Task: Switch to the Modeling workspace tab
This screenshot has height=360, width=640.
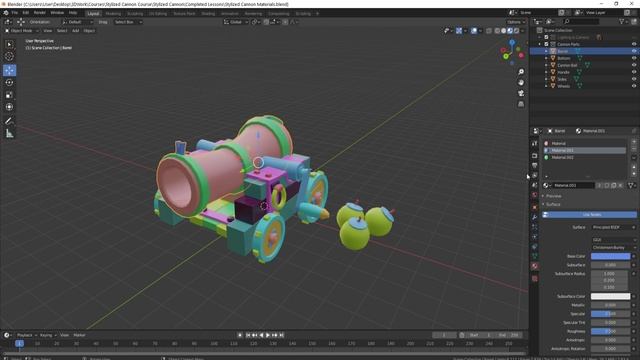Action: point(113,13)
